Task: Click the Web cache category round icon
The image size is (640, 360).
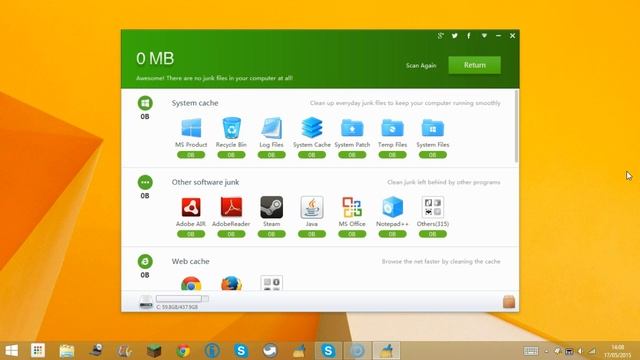Action: click(x=145, y=261)
